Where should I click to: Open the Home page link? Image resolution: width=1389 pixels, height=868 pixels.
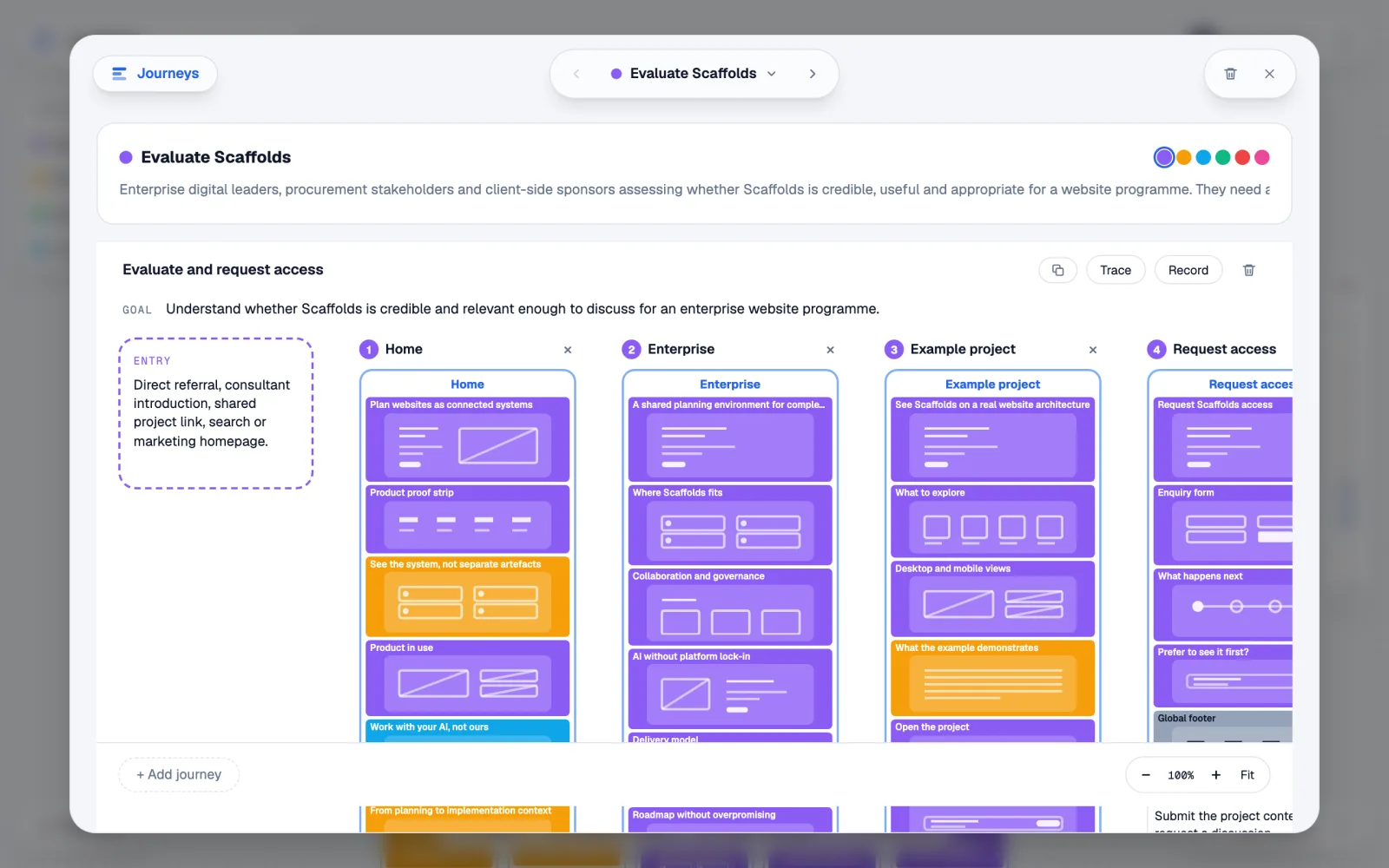tap(467, 384)
